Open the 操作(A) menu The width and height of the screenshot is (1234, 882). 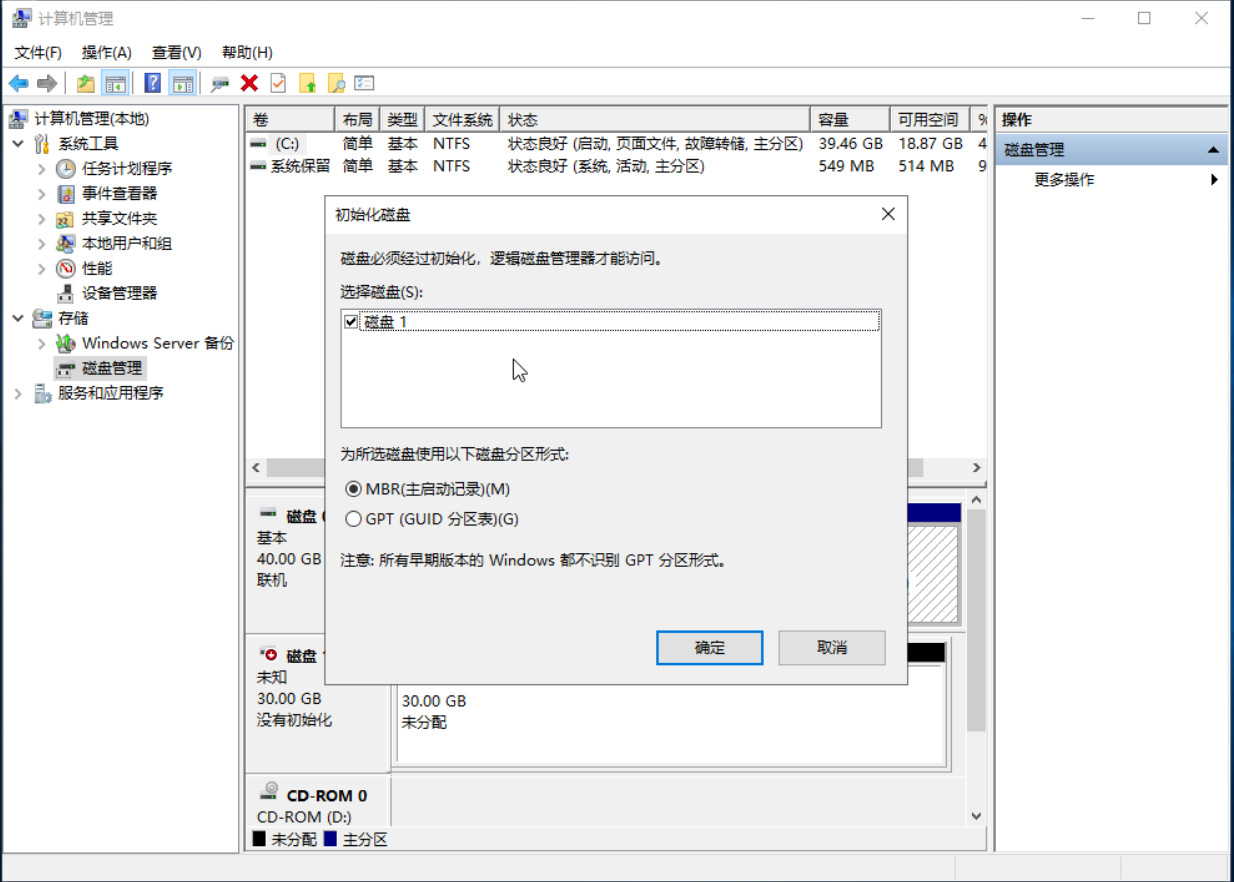(107, 52)
